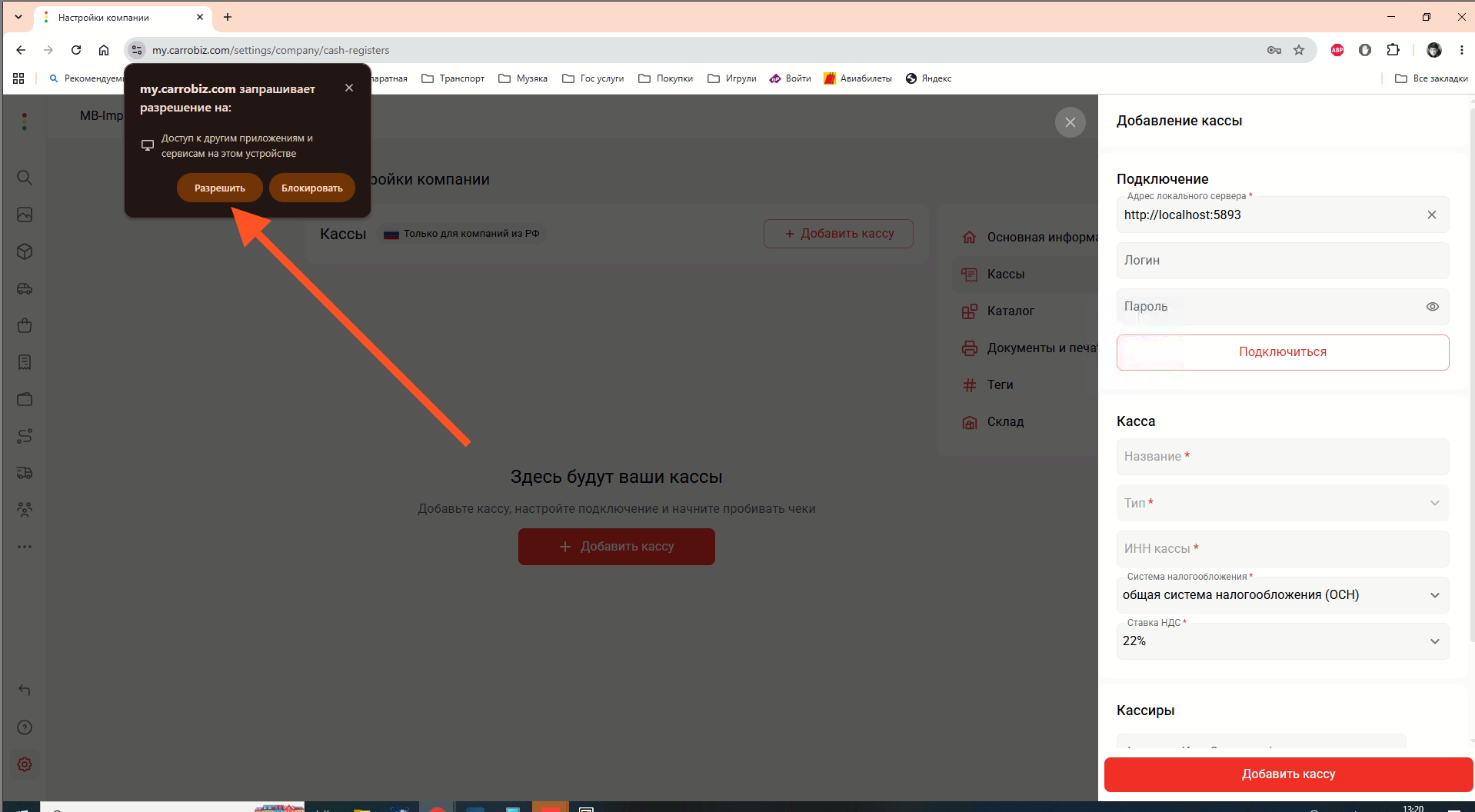Screen dimensions: 1475x812
Task: Open a new browser tab
Action: [228, 17]
